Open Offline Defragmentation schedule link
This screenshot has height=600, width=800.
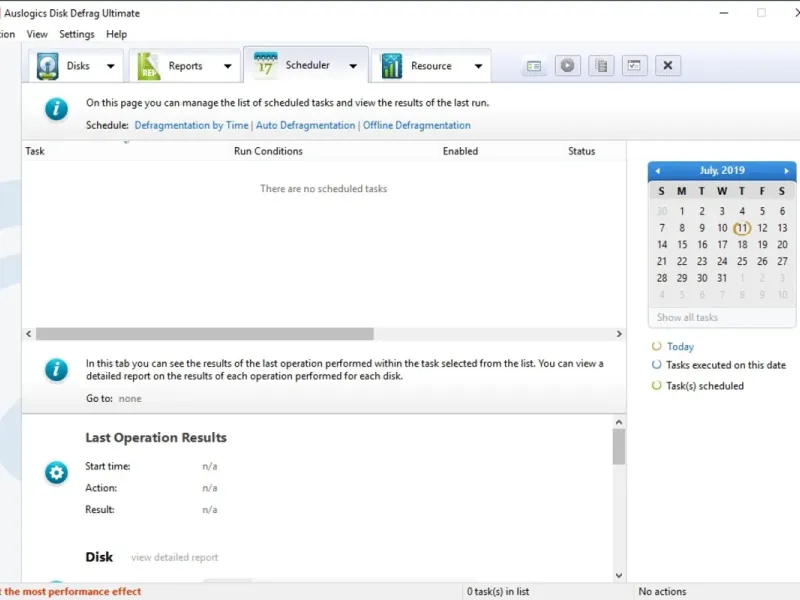pos(416,125)
